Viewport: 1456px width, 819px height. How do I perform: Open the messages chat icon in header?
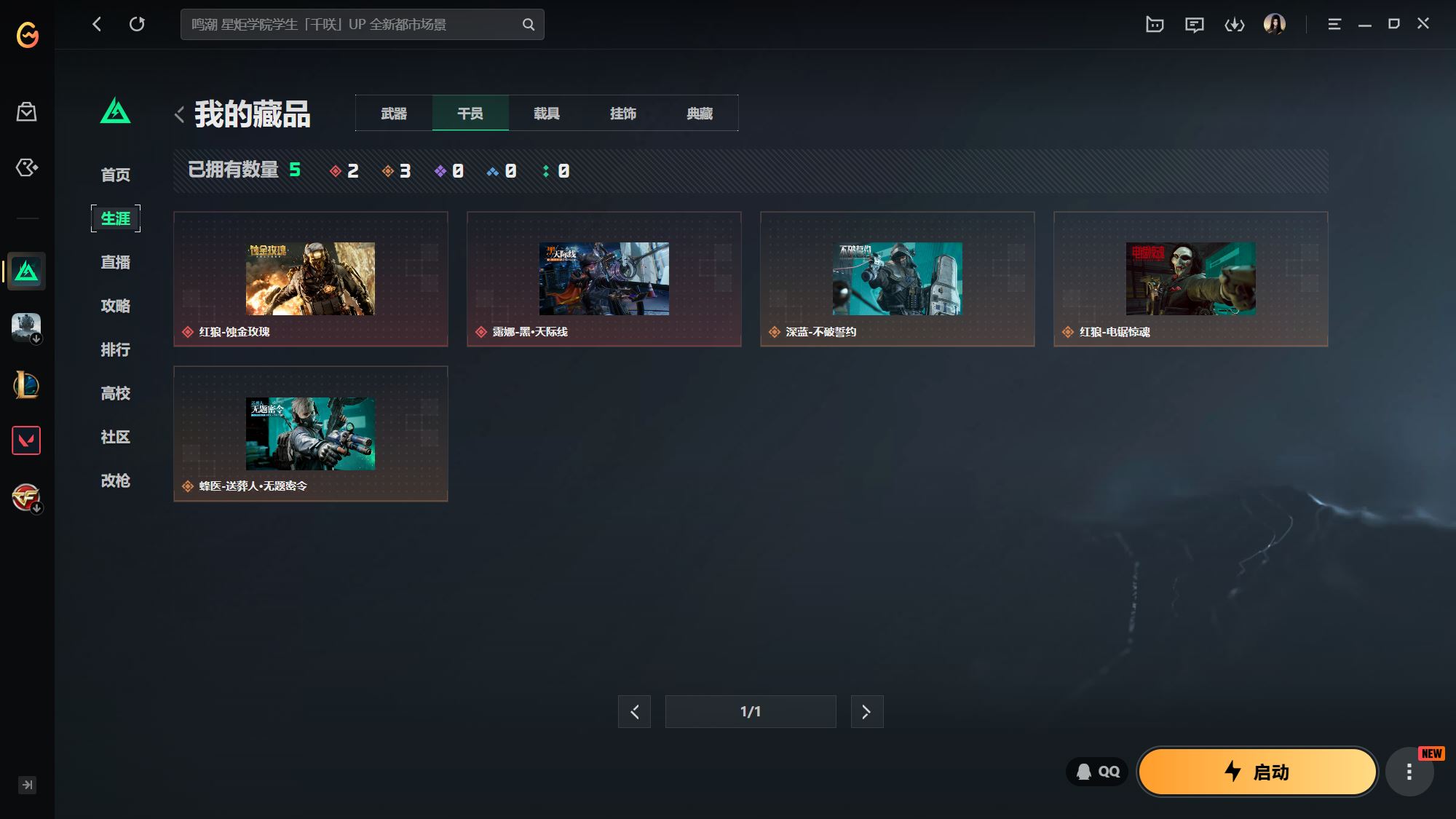1194,25
